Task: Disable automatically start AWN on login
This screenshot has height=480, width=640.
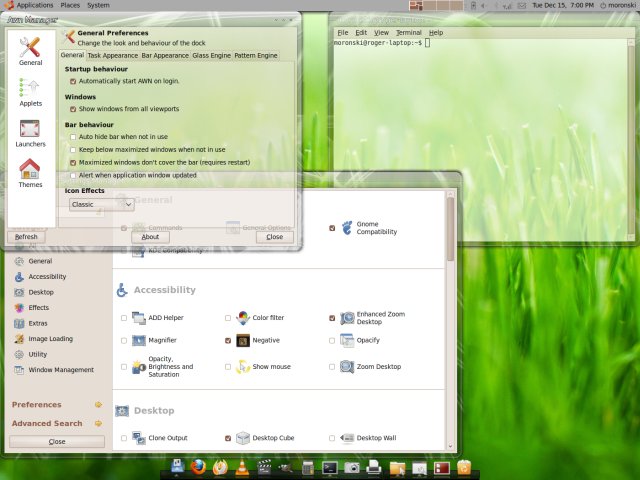Action: click(73, 81)
